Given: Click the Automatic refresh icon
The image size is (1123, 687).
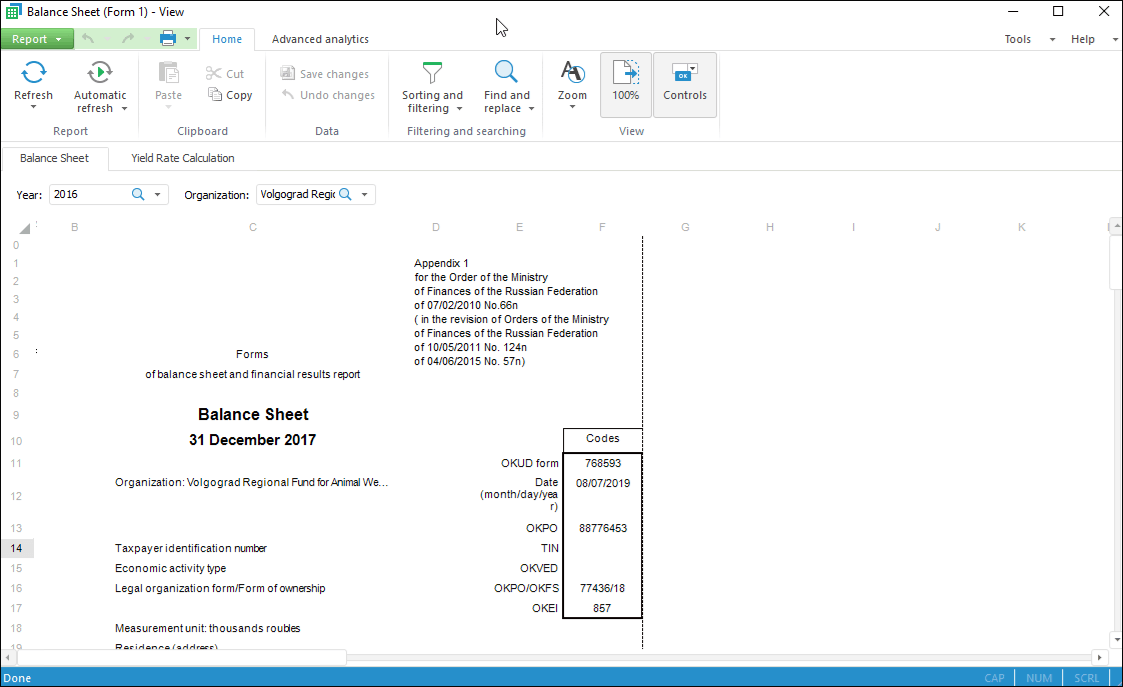Looking at the screenshot, I should (x=100, y=73).
